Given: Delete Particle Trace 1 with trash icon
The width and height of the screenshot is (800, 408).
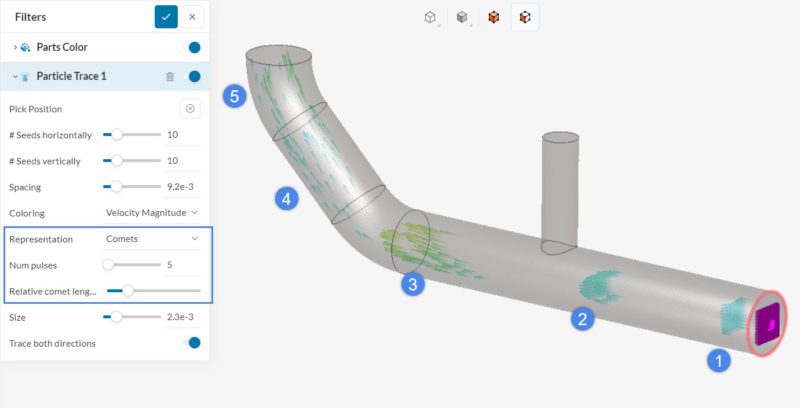Looking at the screenshot, I should [x=170, y=76].
